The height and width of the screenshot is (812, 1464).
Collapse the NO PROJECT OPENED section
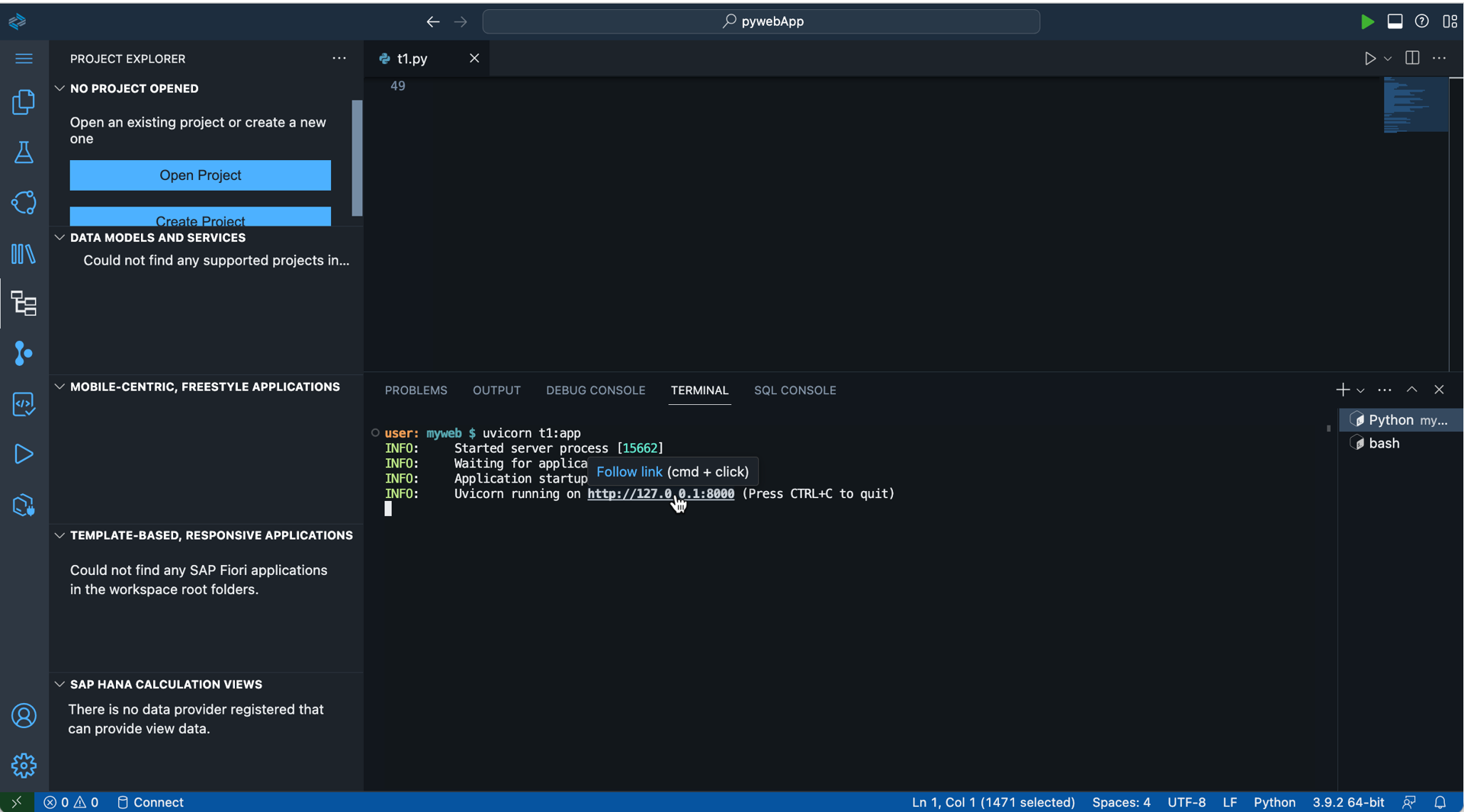coord(60,88)
